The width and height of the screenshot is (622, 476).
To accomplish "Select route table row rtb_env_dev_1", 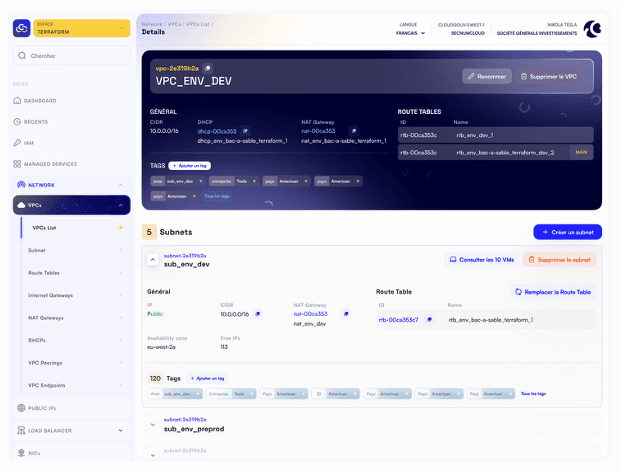I will pos(495,135).
